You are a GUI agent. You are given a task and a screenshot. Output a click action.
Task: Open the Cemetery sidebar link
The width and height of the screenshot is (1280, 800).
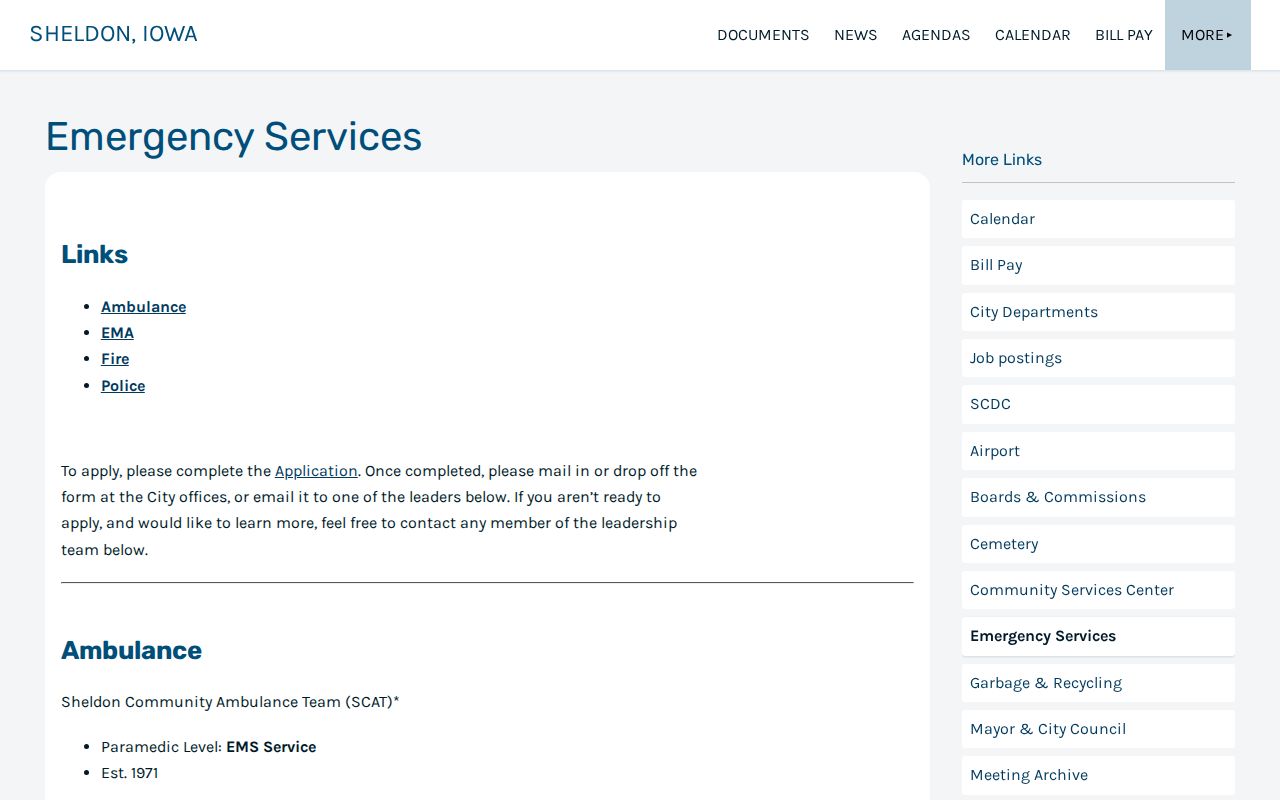pyautogui.click(x=1098, y=544)
